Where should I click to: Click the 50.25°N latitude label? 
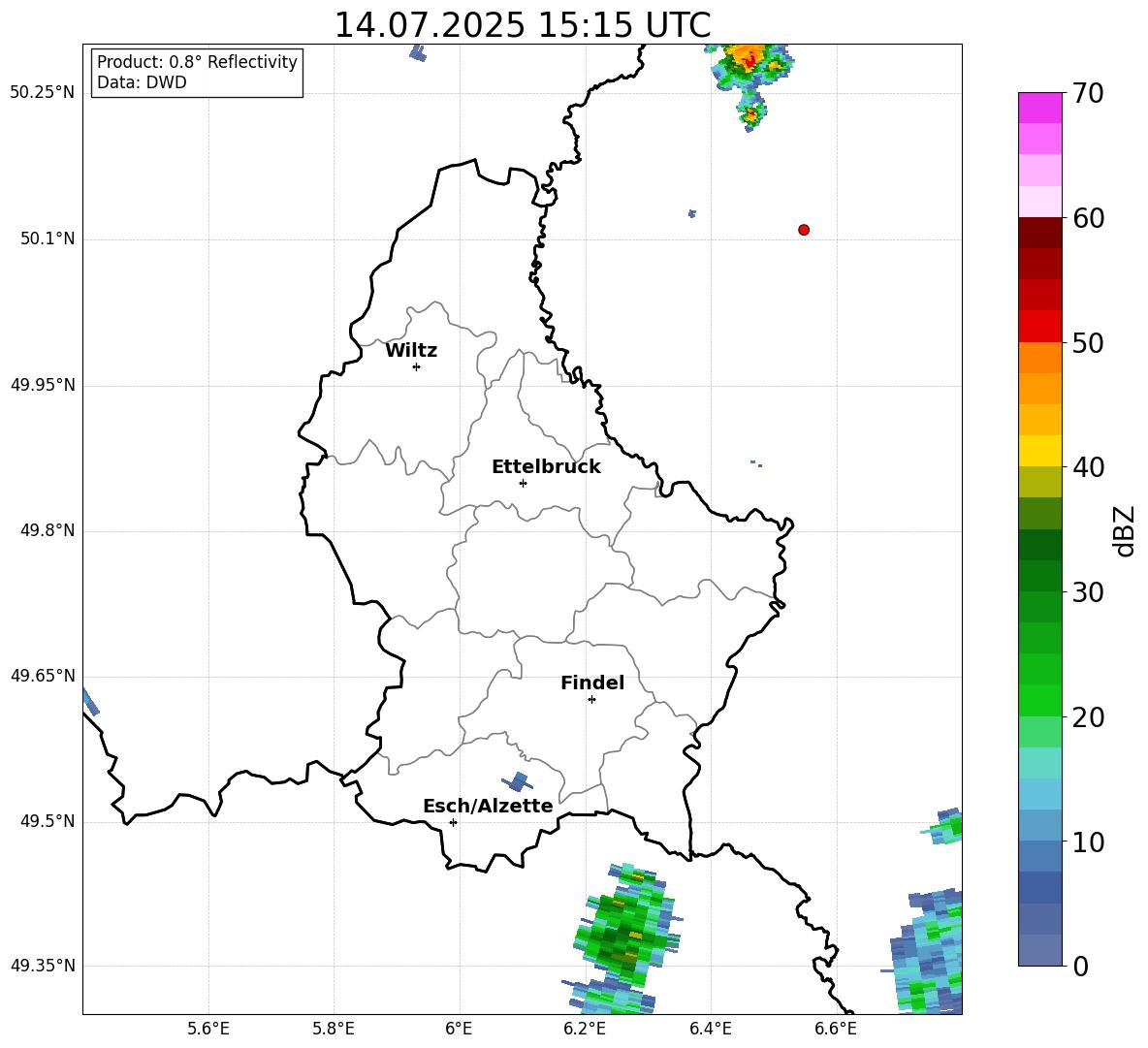[43, 93]
